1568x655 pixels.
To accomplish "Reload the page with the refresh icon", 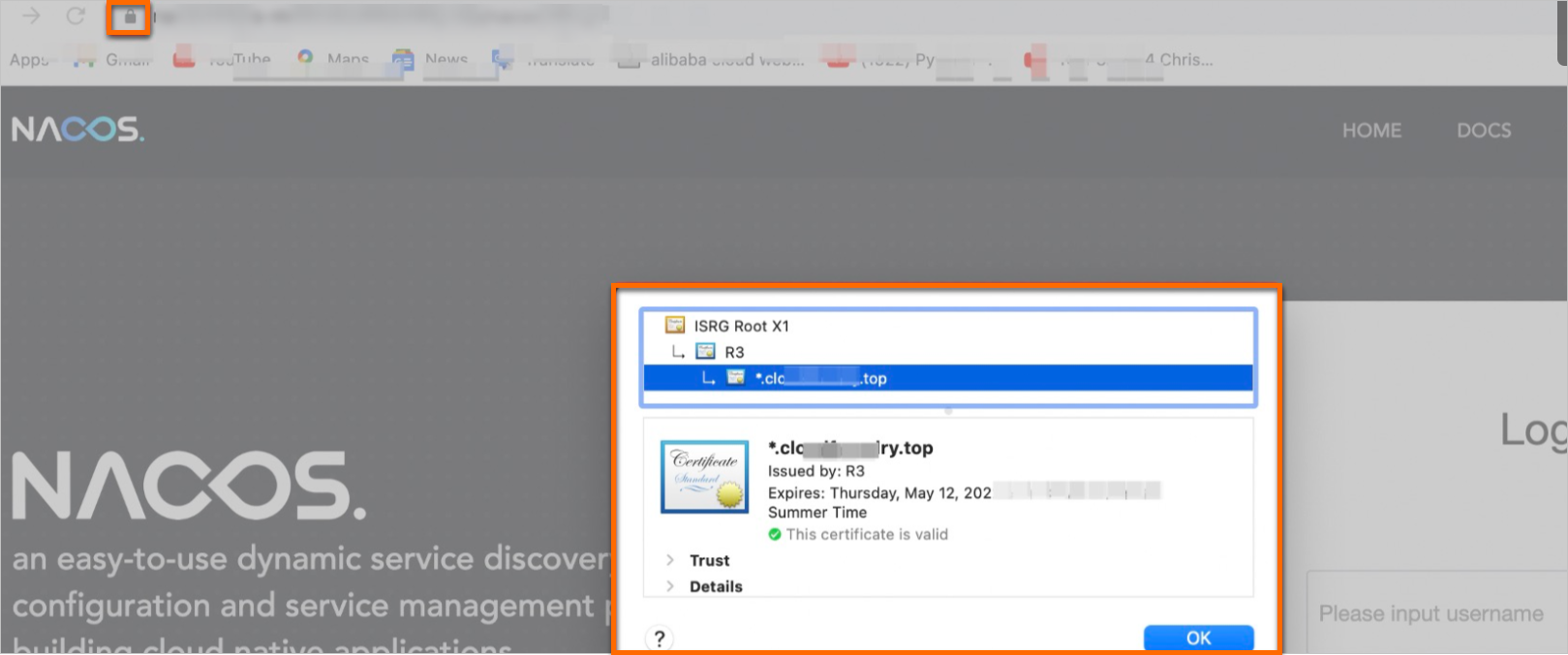I will click(x=76, y=16).
